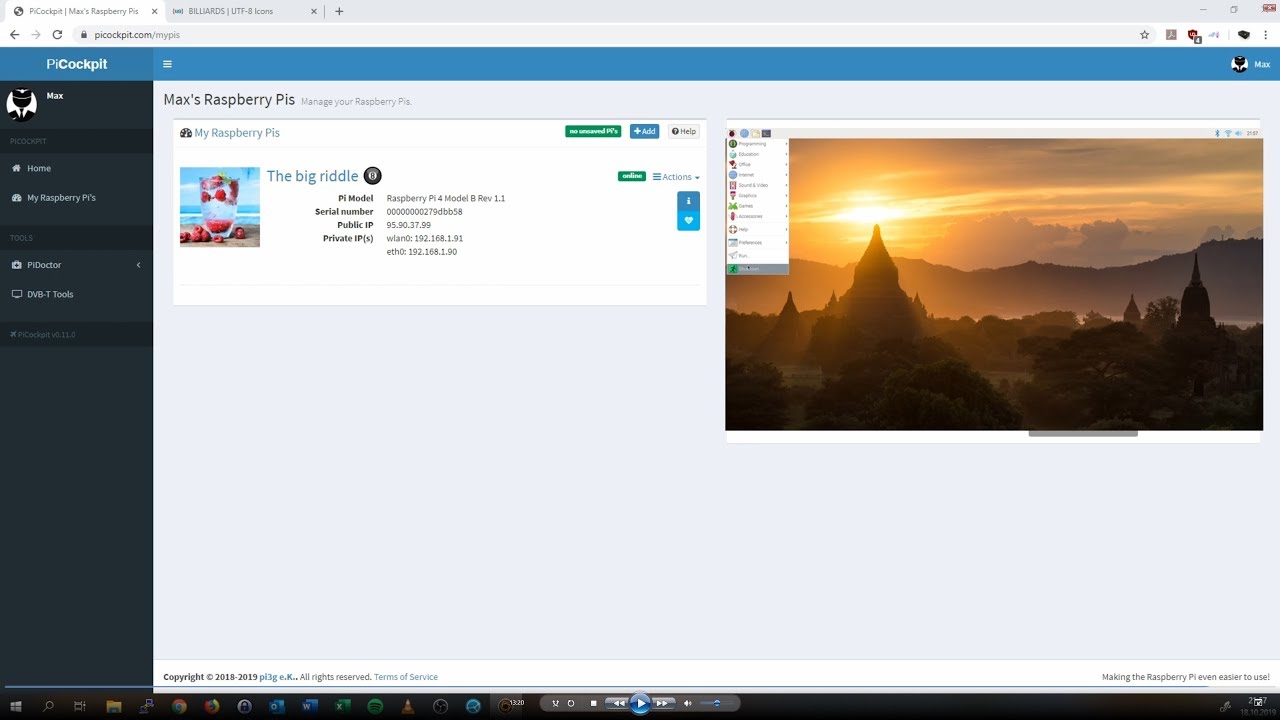The width and height of the screenshot is (1280, 720).
Task: Expand Internet in the Pi menu
Action: click(x=758, y=175)
